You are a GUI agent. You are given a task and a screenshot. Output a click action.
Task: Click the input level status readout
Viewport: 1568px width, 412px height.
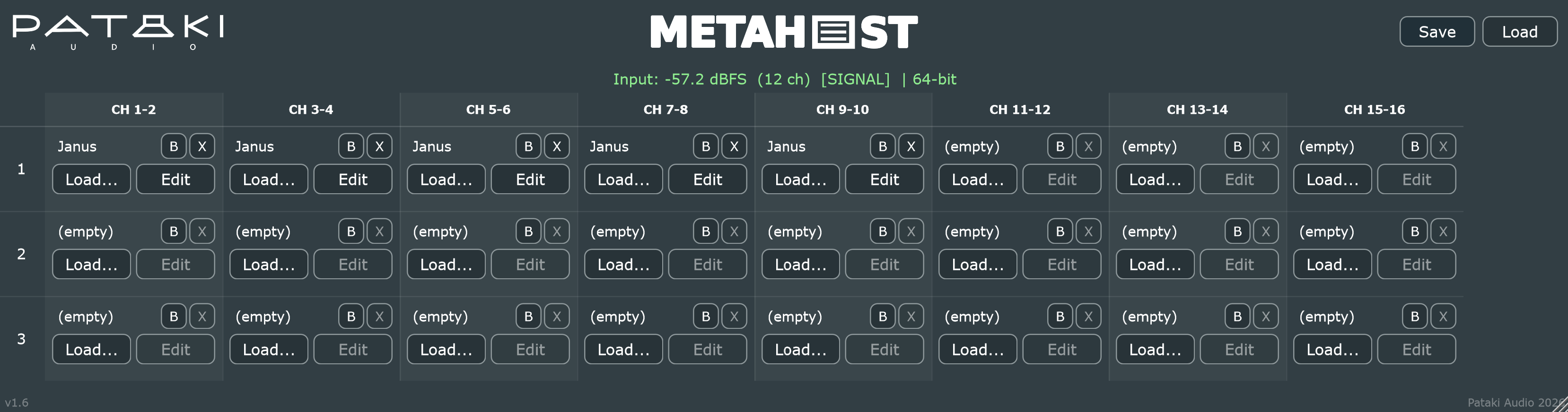tap(784, 79)
